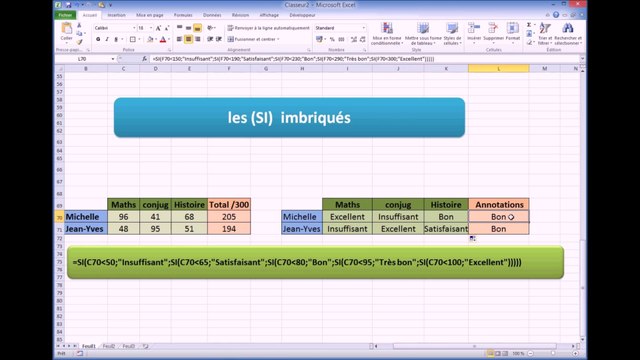640x360 pixels.
Task: Click the decrease indent icon
Action: (x=210, y=39)
